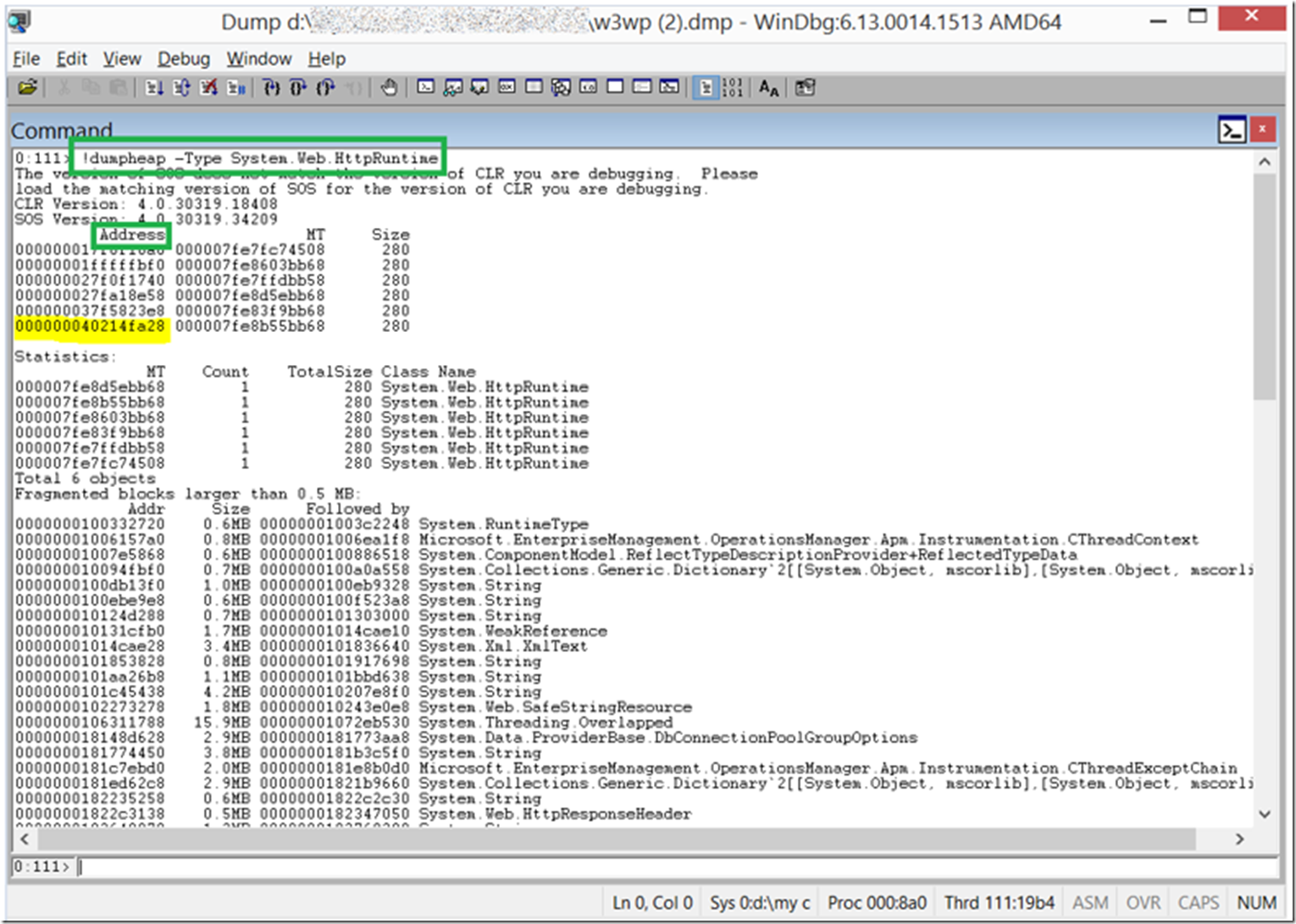Open the Disassembly window icon

[588, 87]
